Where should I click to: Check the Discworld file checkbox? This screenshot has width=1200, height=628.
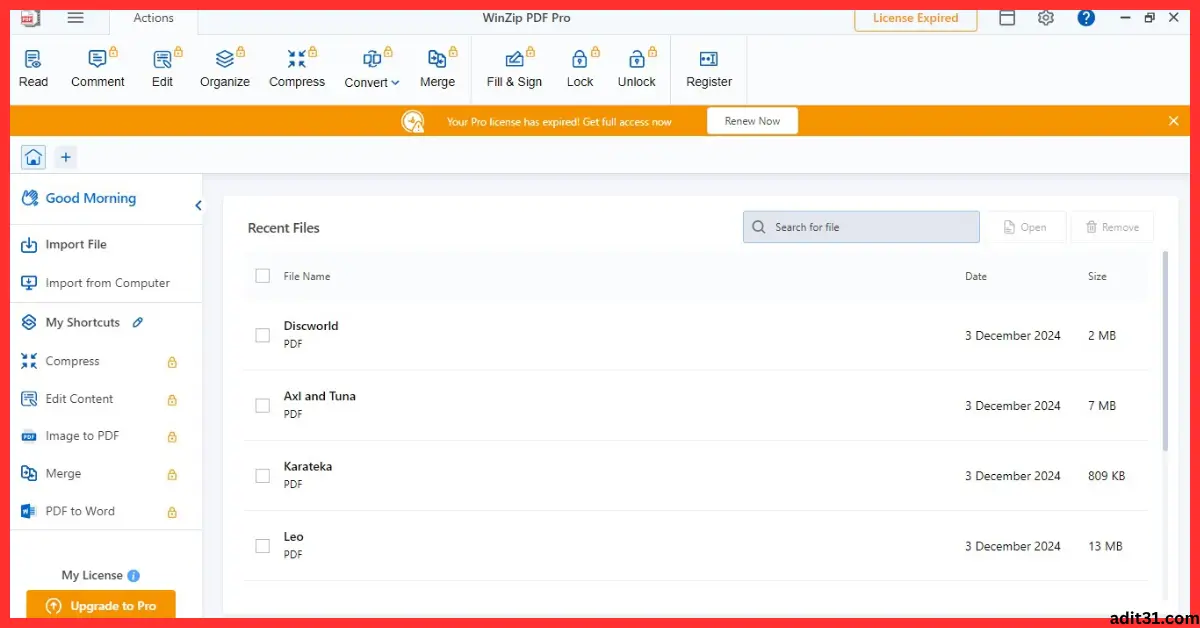pyautogui.click(x=263, y=335)
